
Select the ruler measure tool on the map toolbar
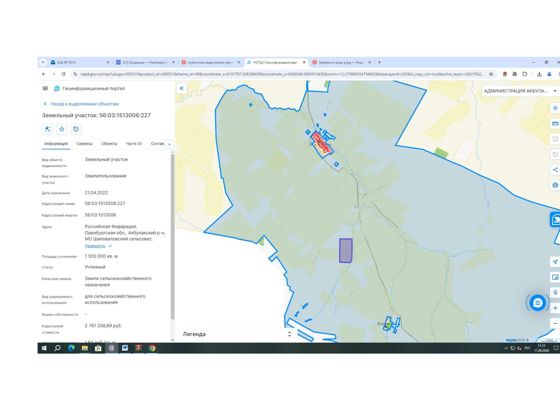click(555, 124)
